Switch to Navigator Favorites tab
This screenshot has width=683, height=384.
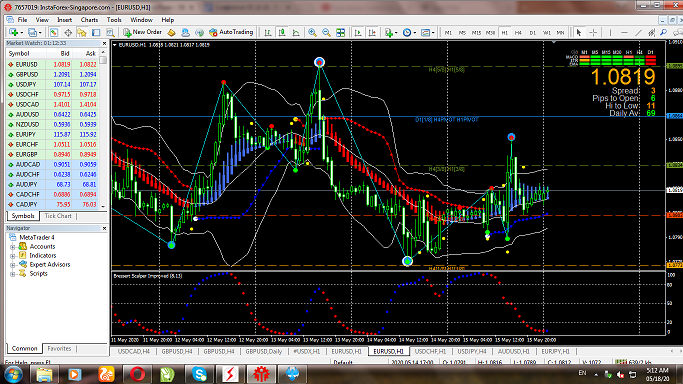[59, 349]
